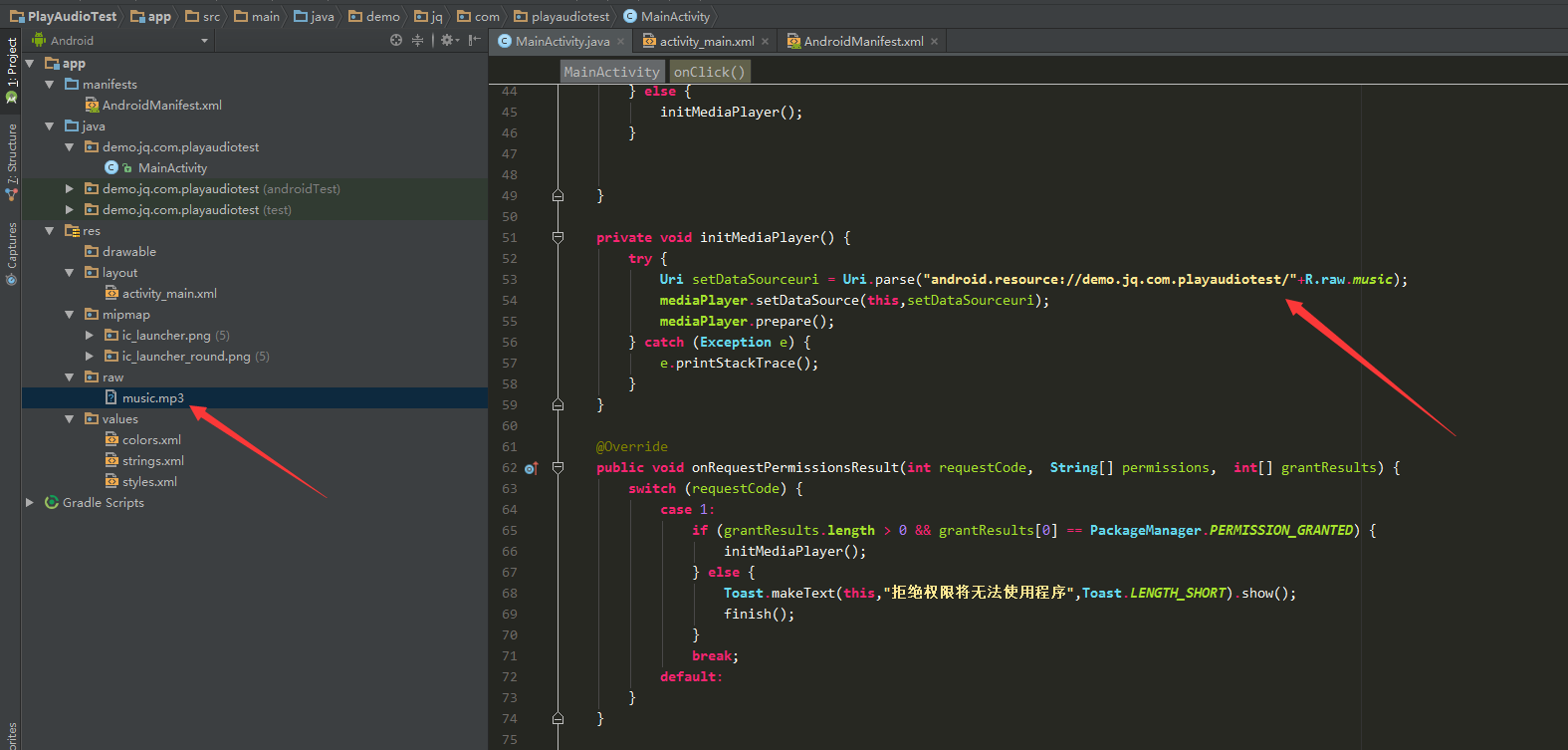The height and width of the screenshot is (750, 1568).
Task: Hide the Project panel with the hide icon
Action: 475,41
